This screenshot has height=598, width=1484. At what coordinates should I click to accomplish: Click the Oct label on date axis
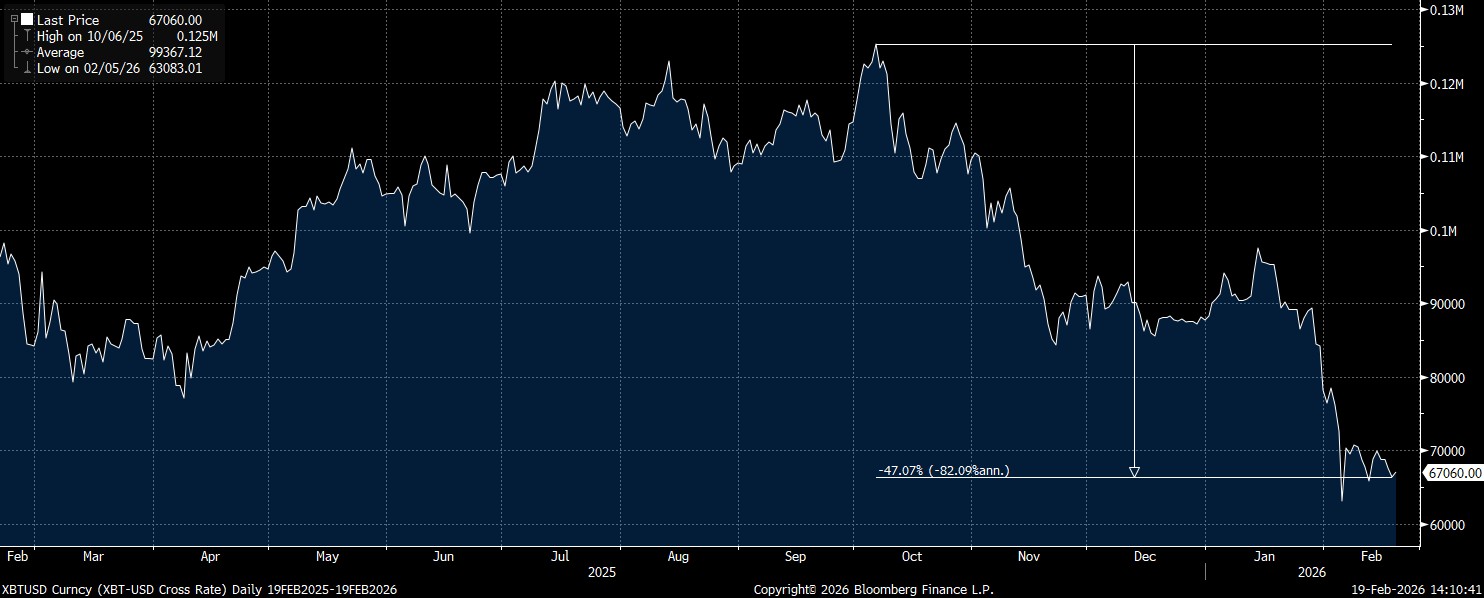(911, 556)
